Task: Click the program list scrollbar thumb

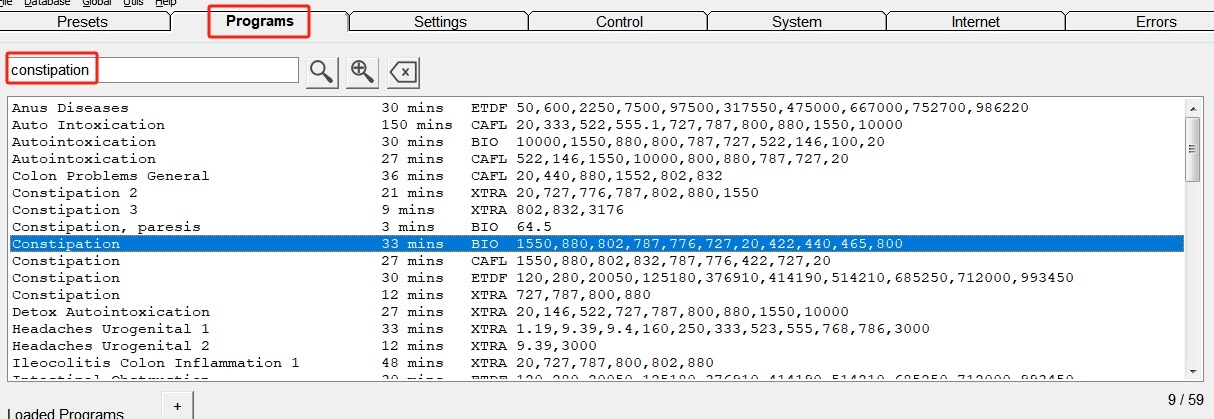Action: 1193,148
